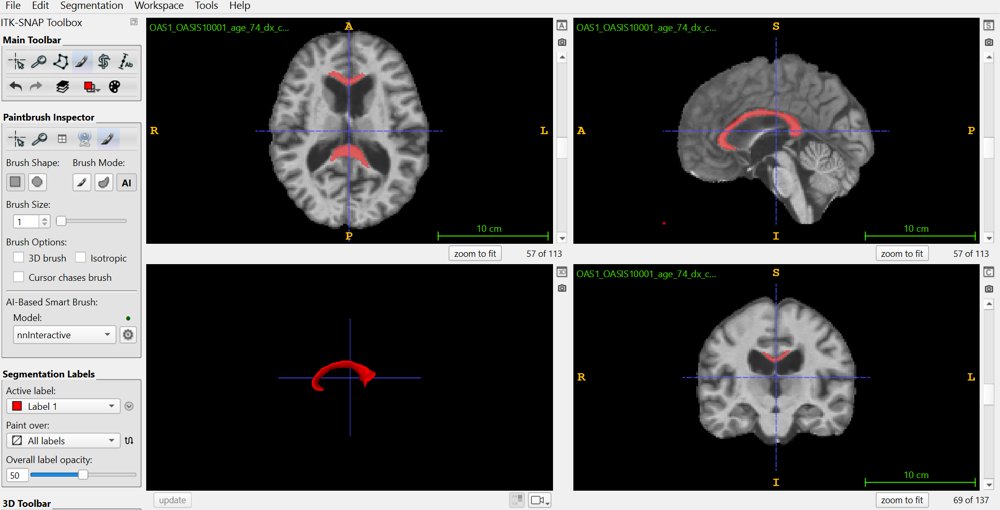The image size is (1000, 510).
Task: Click the Brush Size slider handle
Action: coord(61,221)
